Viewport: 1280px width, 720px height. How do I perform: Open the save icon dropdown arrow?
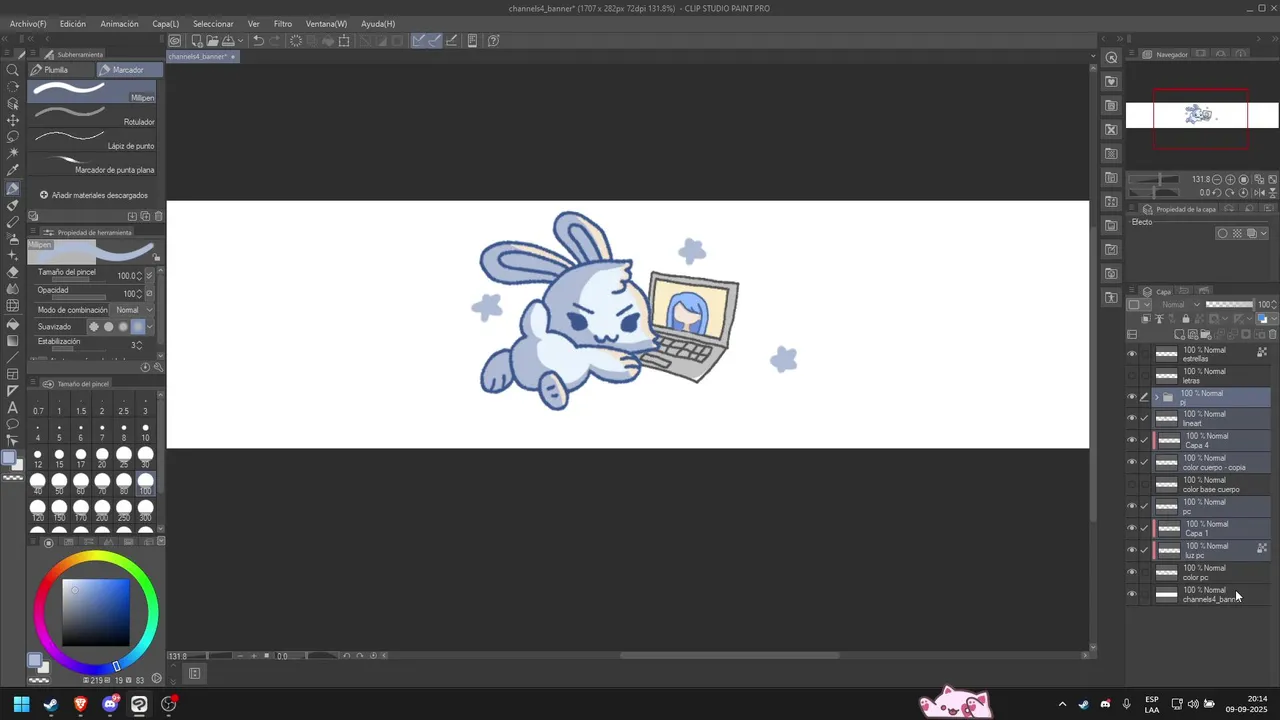pyautogui.click(x=240, y=41)
